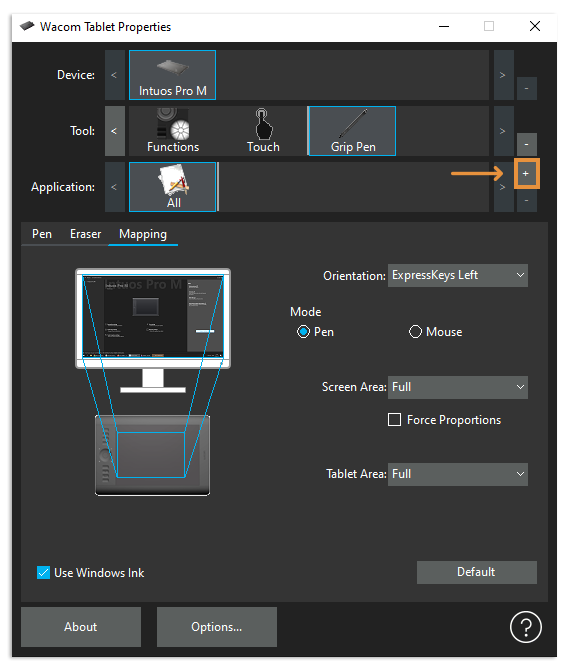
Task: Open the Orientation dropdown
Action: click(458, 275)
